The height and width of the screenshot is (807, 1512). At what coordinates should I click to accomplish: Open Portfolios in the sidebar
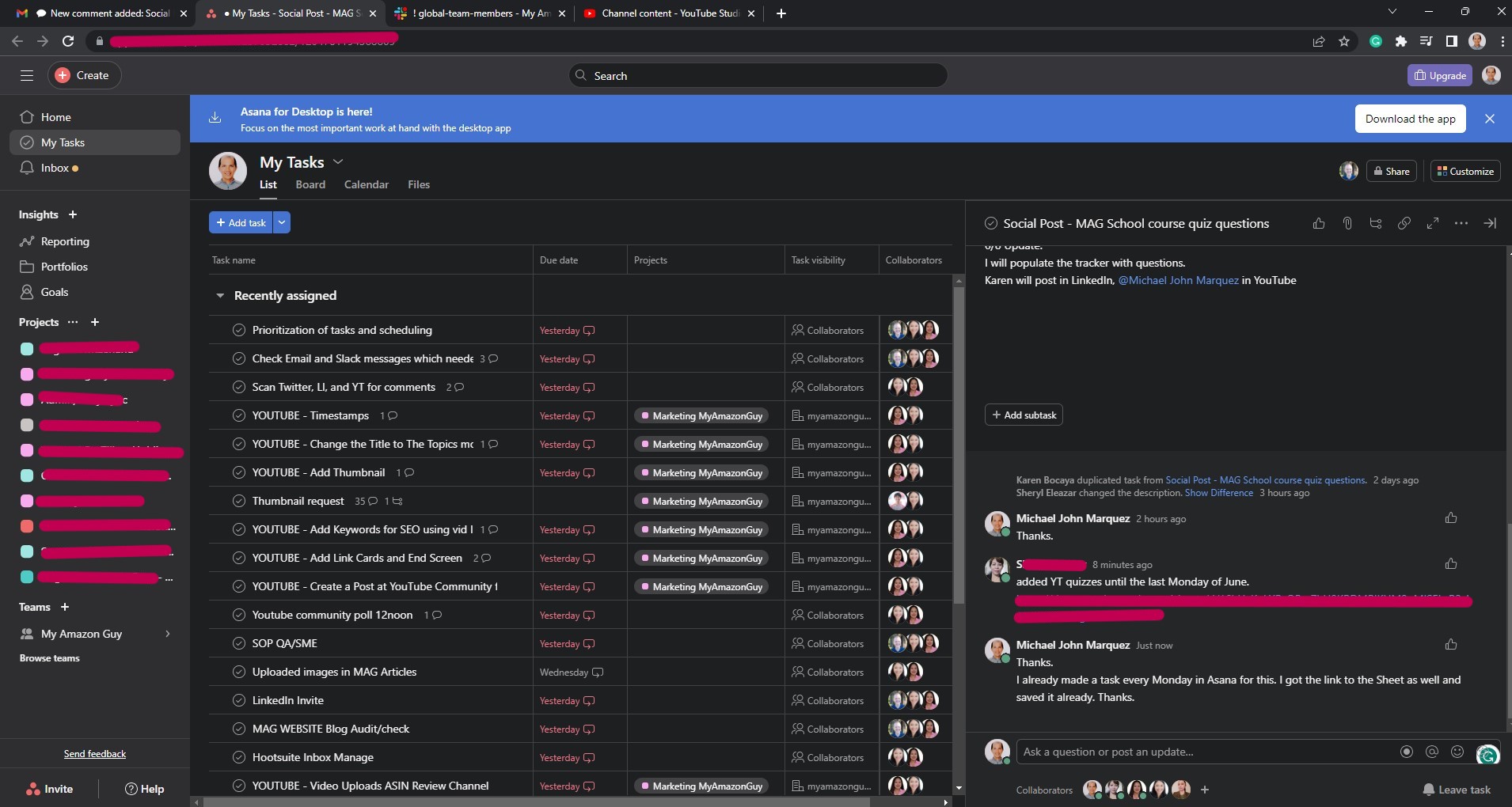(x=95, y=267)
